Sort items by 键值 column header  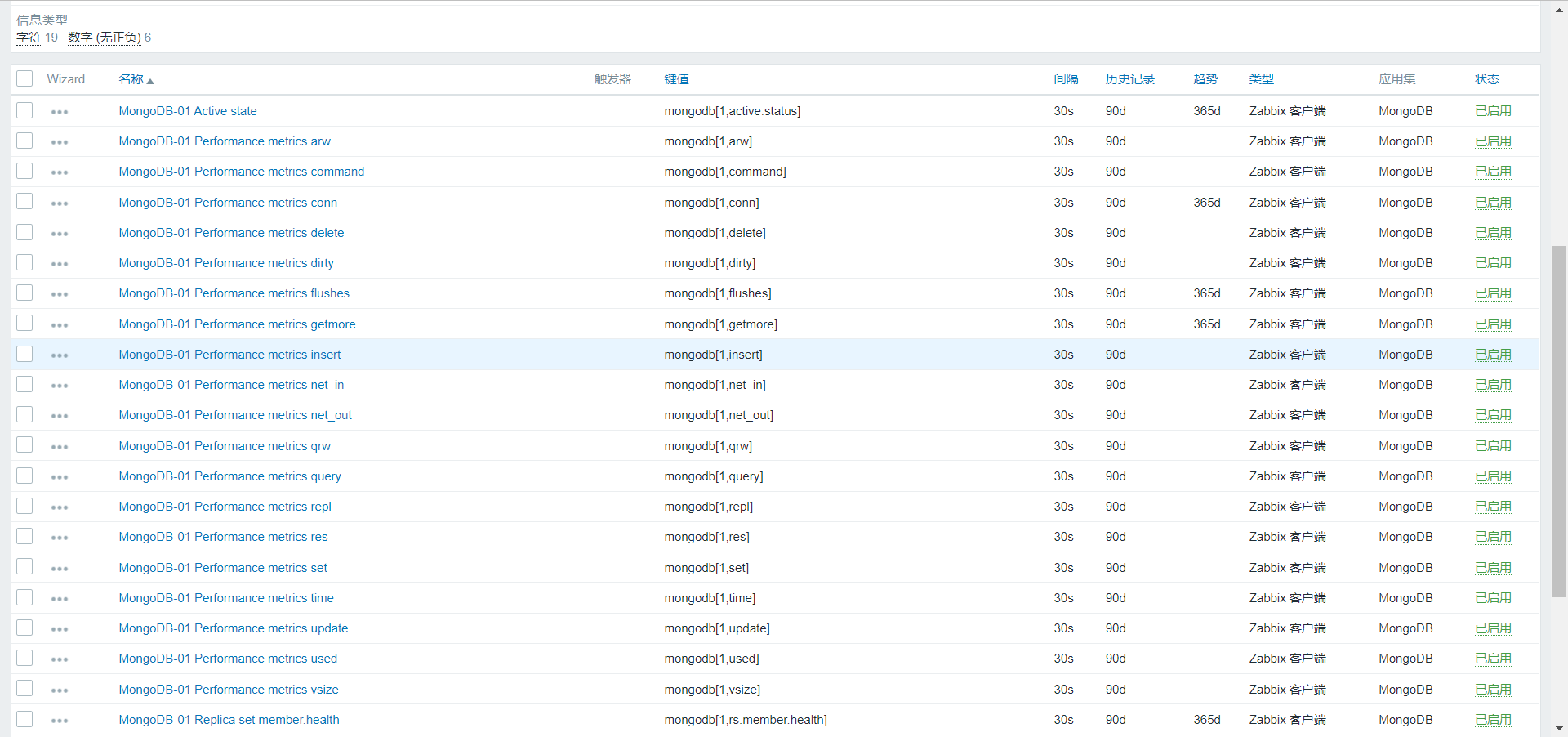point(676,79)
